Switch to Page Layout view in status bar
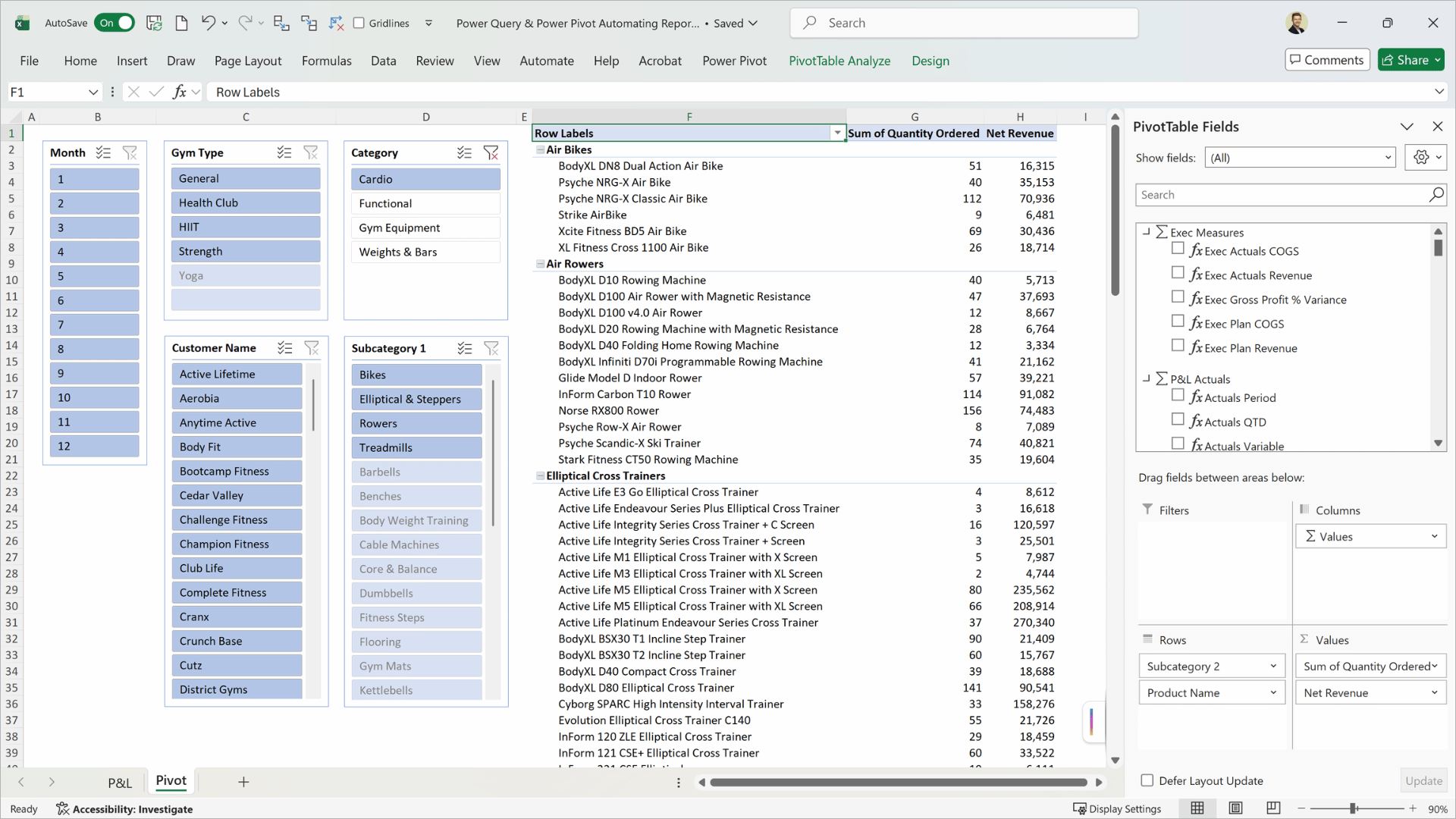The image size is (1456, 819). [1235, 808]
